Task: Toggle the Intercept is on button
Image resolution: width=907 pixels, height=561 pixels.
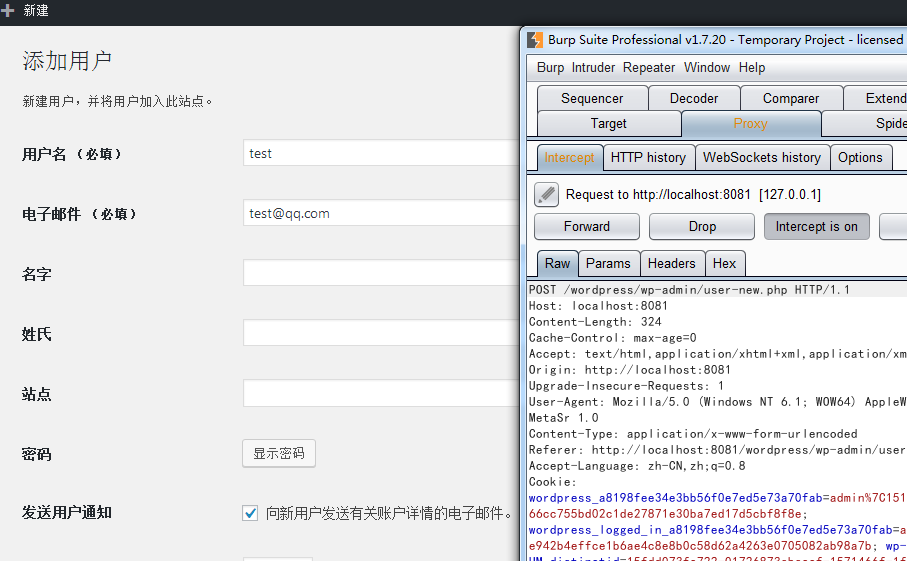Action: (816, 227)
